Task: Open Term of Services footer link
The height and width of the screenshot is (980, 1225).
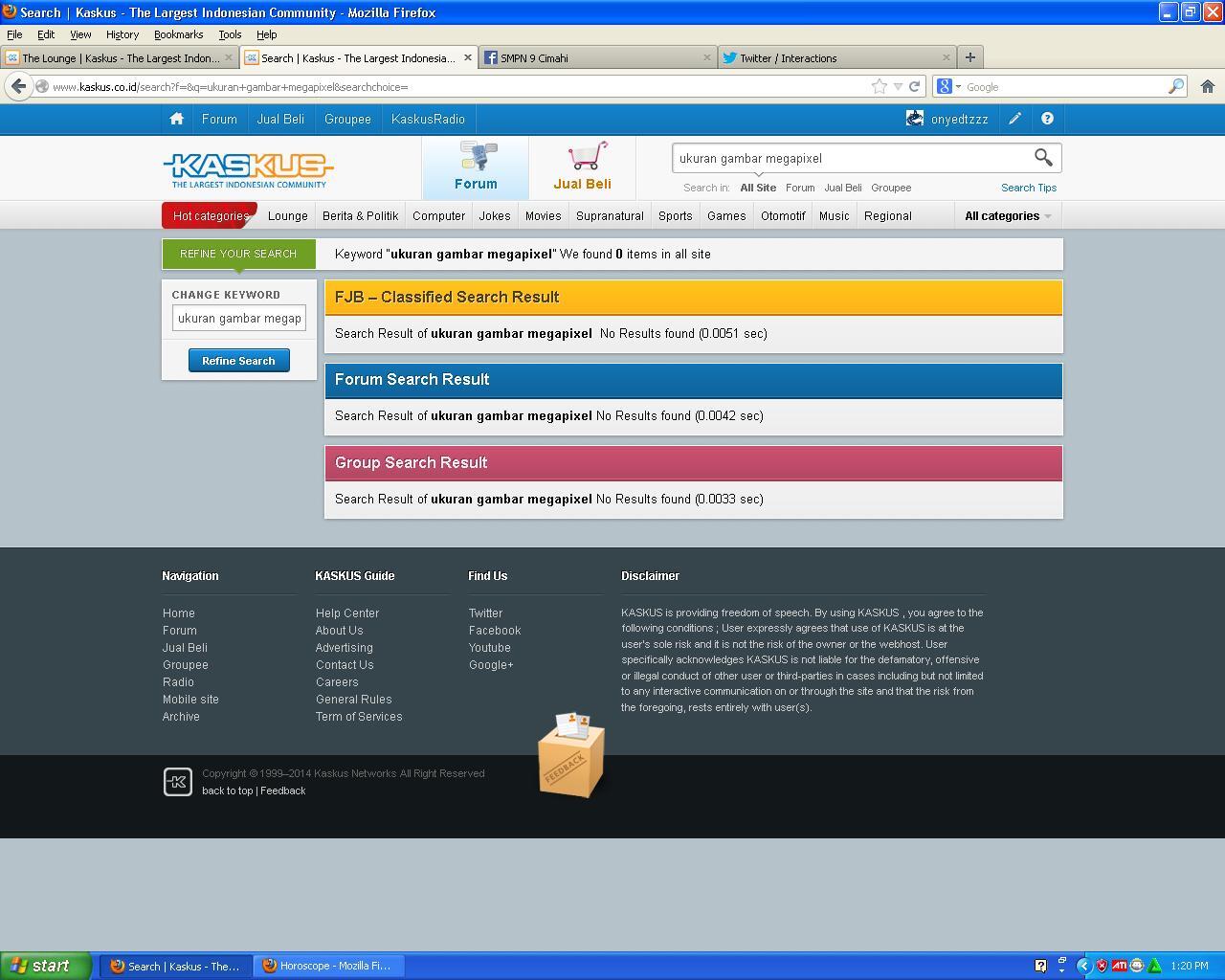Action: (359, 717)
